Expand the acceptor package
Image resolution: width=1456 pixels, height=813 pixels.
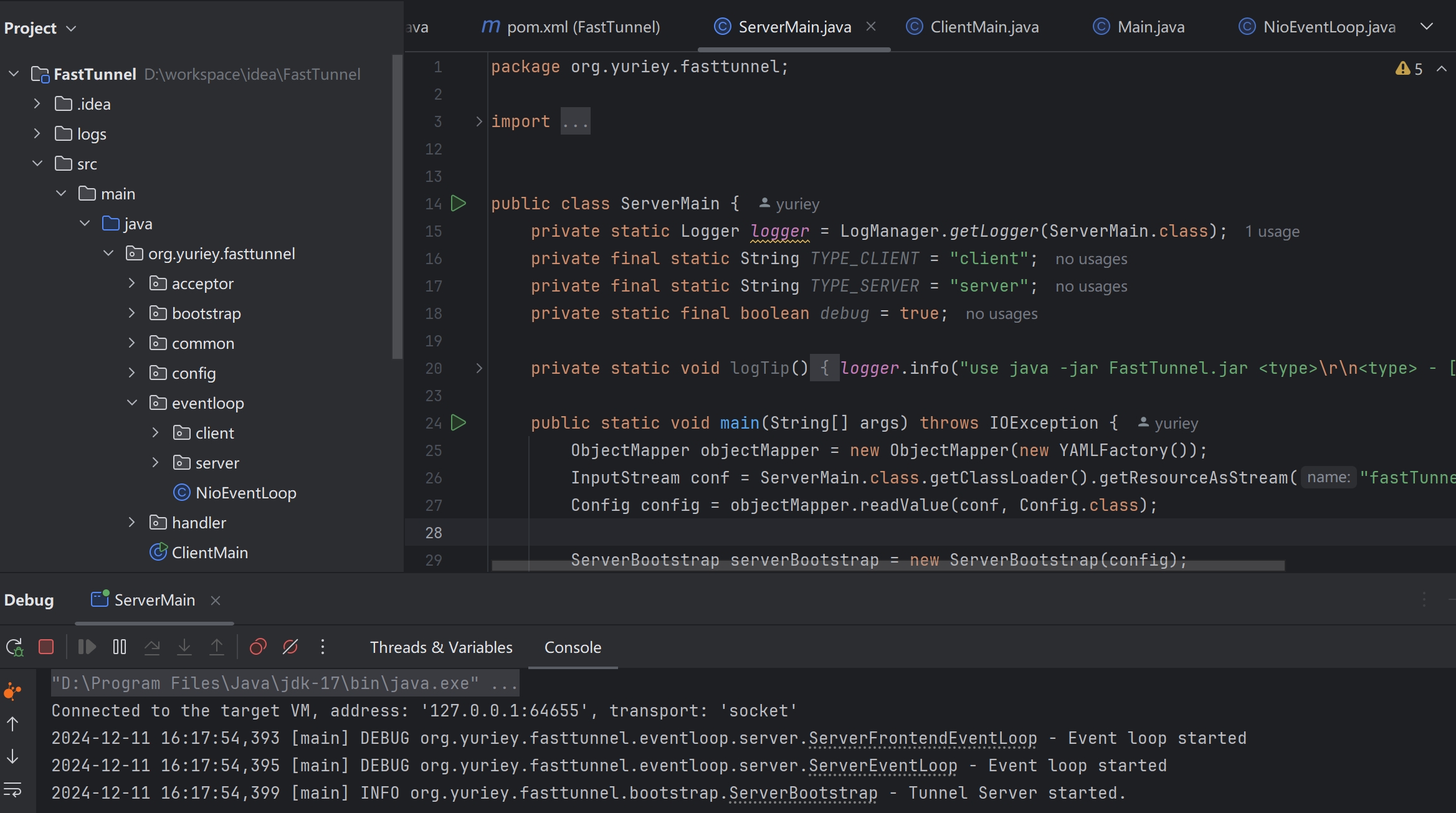pyautogui.click(x=131, y=283)
